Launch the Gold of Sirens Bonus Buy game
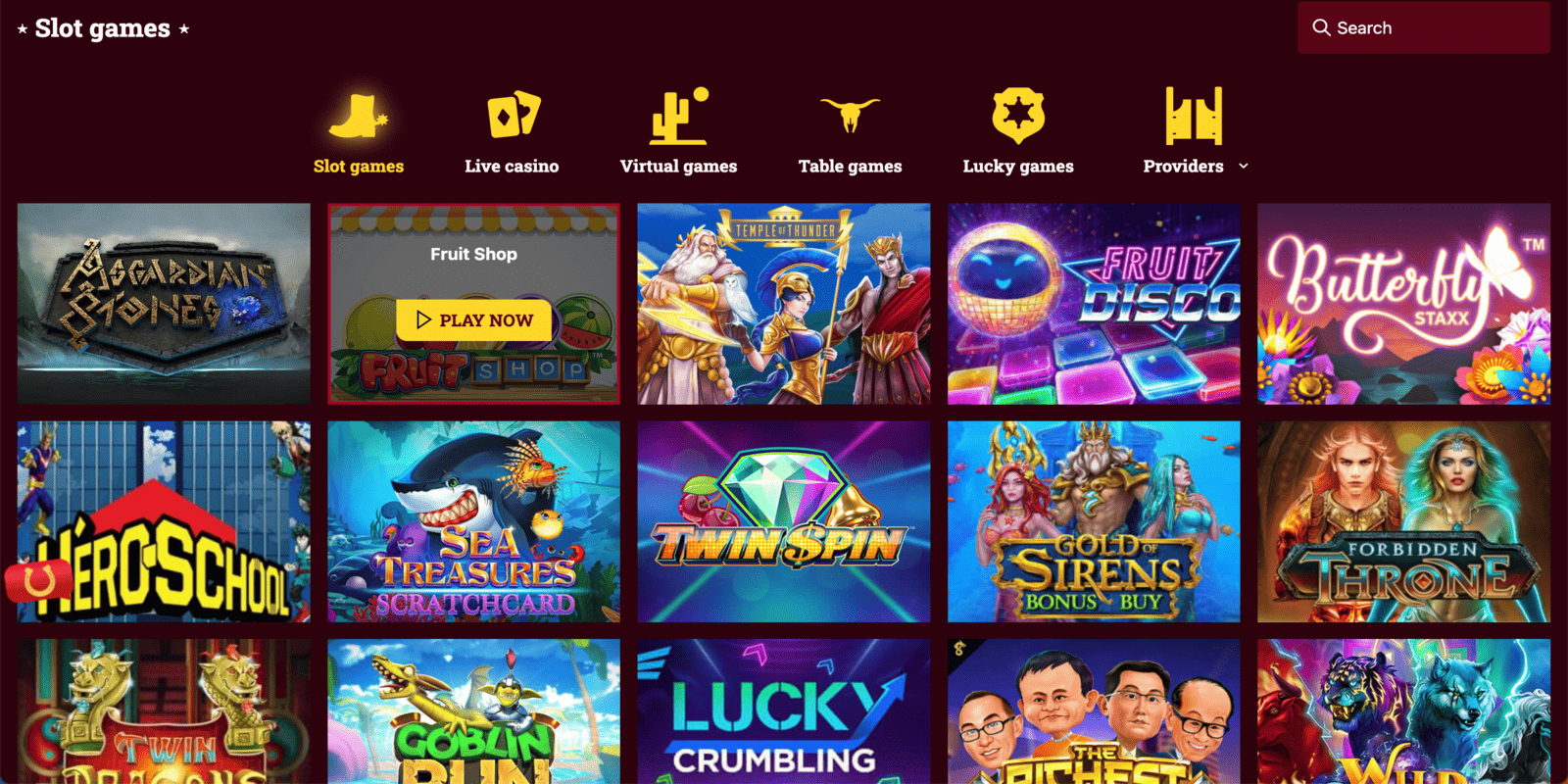 [1094, 521]
